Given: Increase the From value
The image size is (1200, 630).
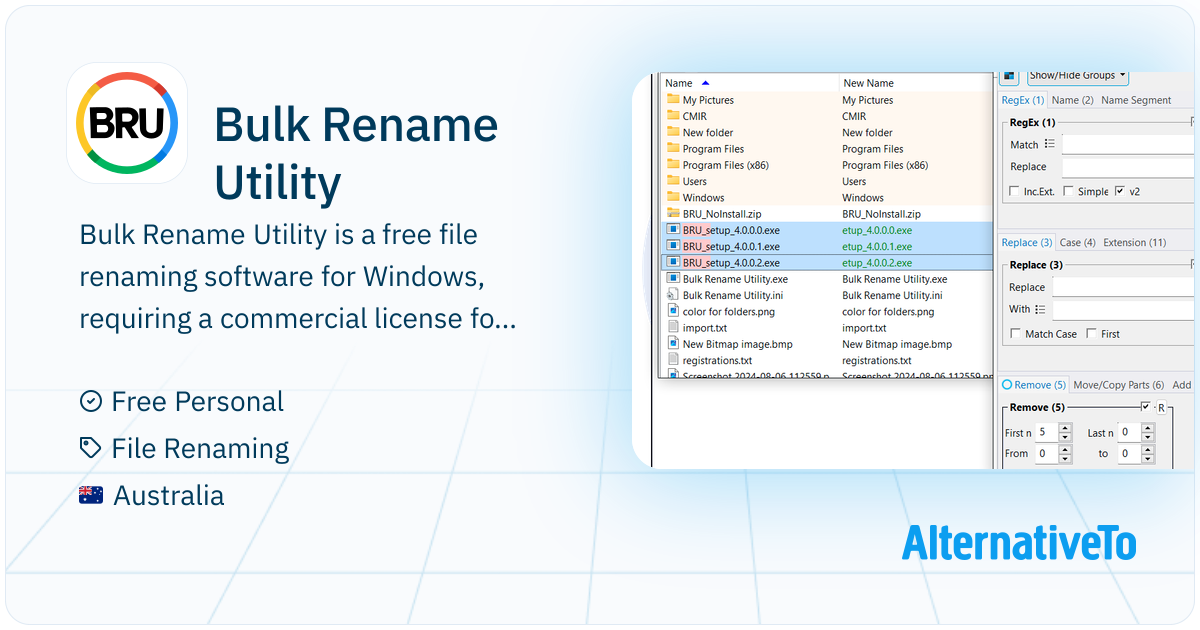Looking at the screenshot, I should click(1065, 449).
